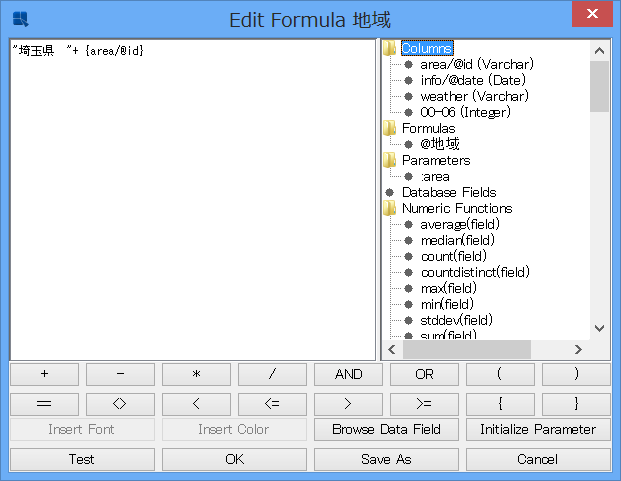The height and width of the screenshot is (481, 621).
Task: Click the Cancel button
Action: point(538,459)
